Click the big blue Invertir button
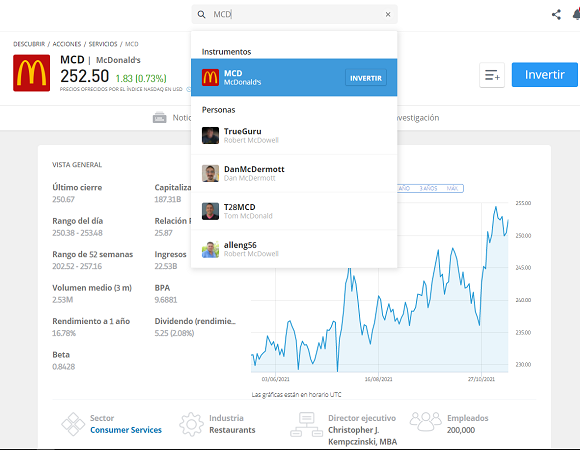This screenshot has width=580, height=450. 544,75
